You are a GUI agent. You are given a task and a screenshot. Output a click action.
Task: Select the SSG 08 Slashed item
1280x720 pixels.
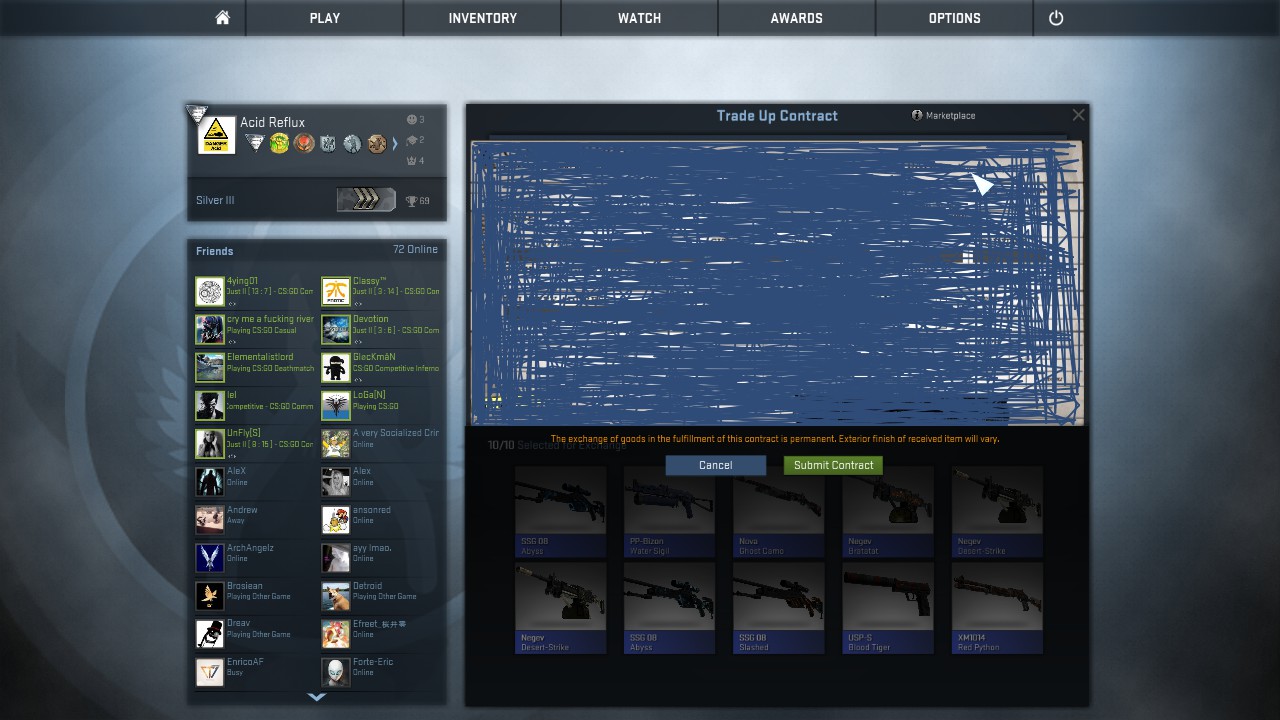point(779,608)
